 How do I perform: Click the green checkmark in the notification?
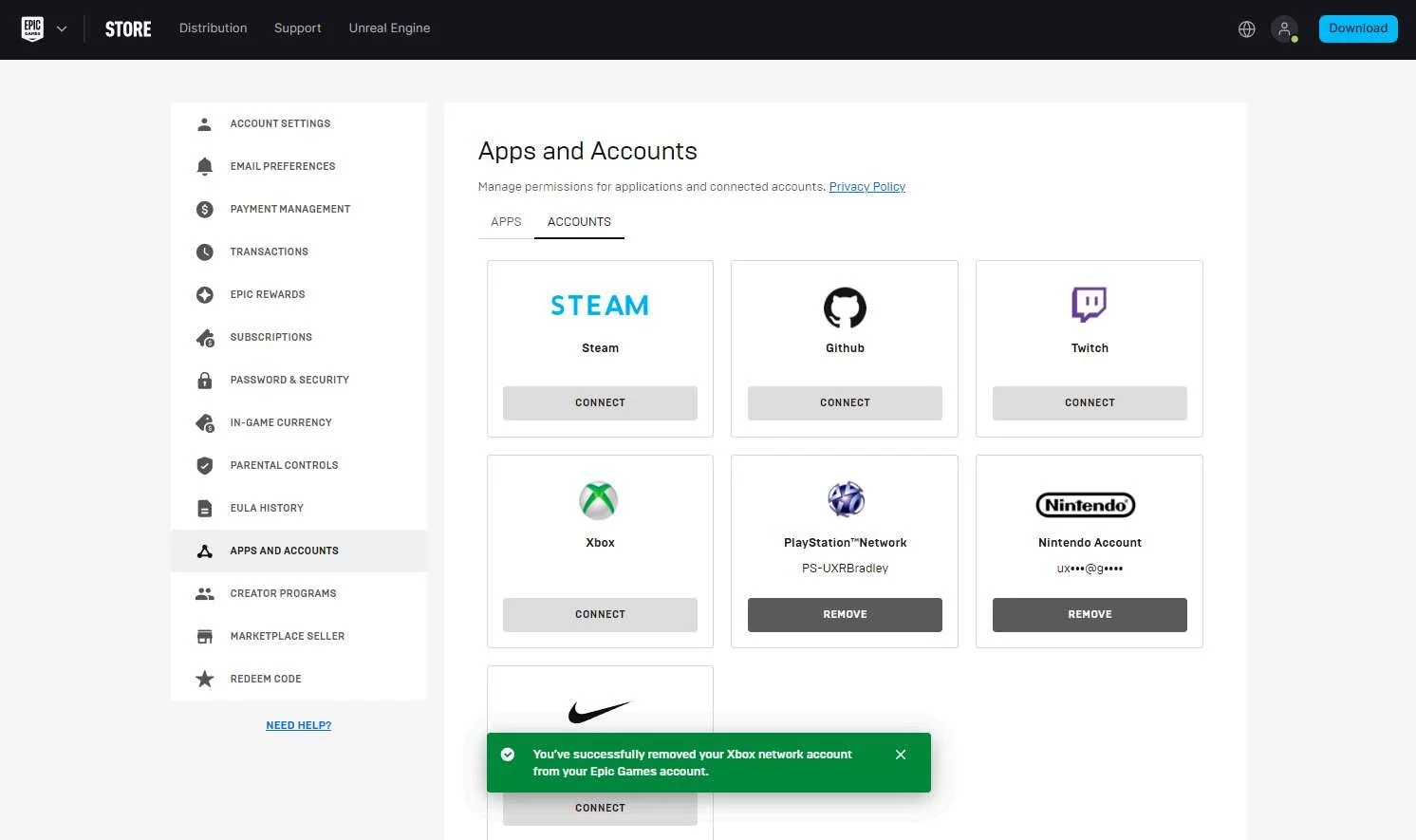click(508, 756)
